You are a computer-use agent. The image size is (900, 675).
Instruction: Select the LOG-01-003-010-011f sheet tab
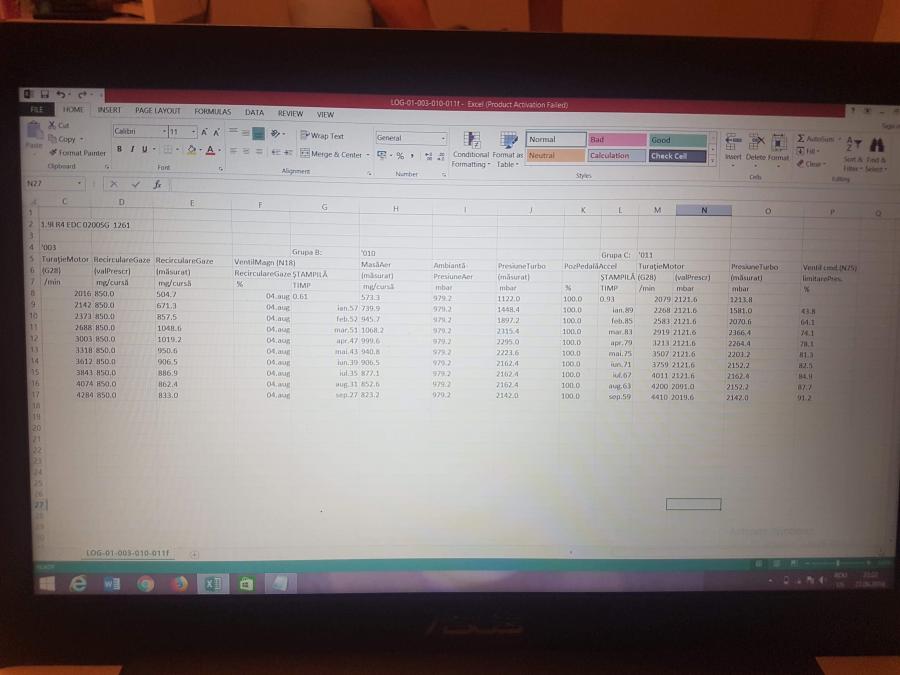127,552
